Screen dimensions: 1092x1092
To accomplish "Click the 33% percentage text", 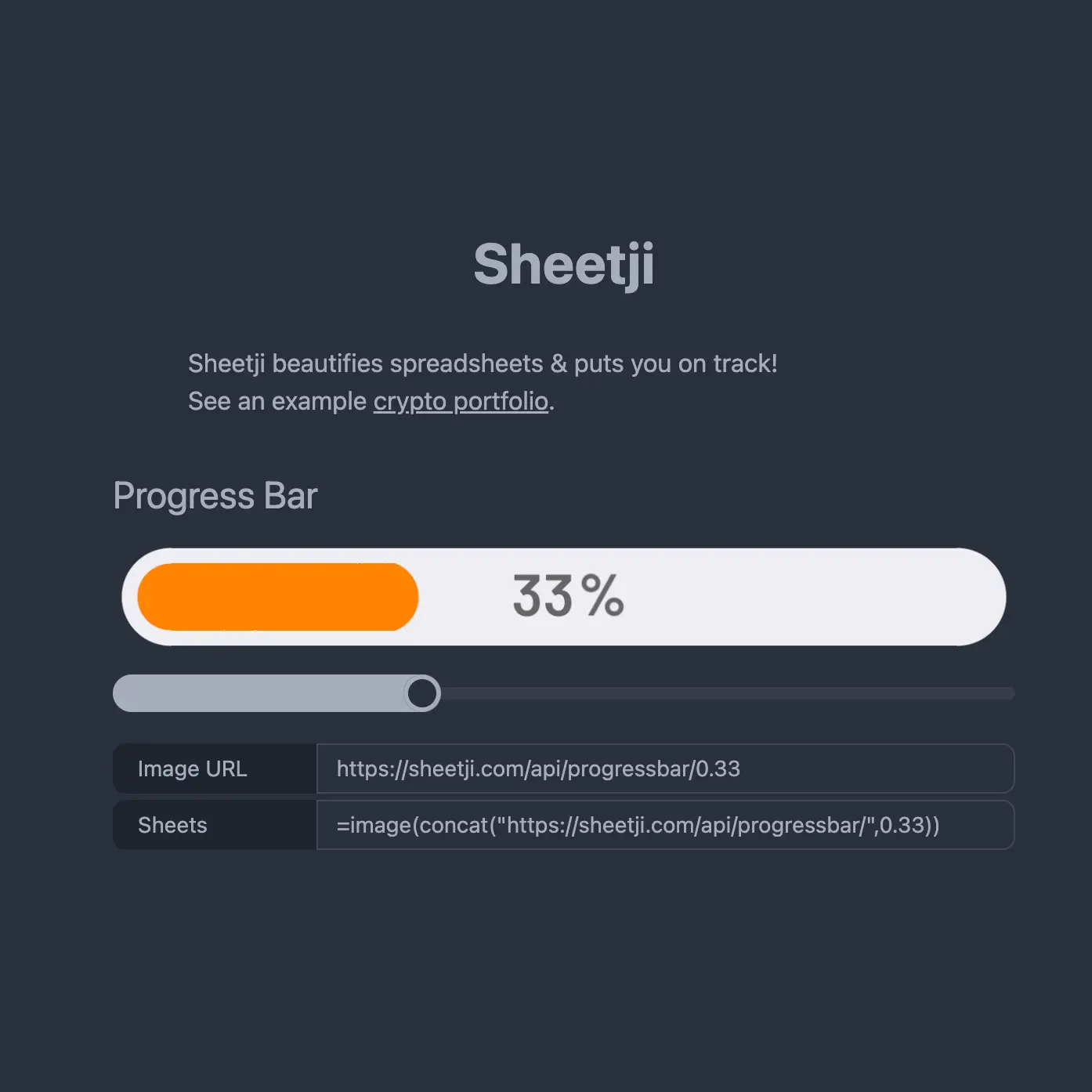I will pyautogui.click(x=566, y=596).
